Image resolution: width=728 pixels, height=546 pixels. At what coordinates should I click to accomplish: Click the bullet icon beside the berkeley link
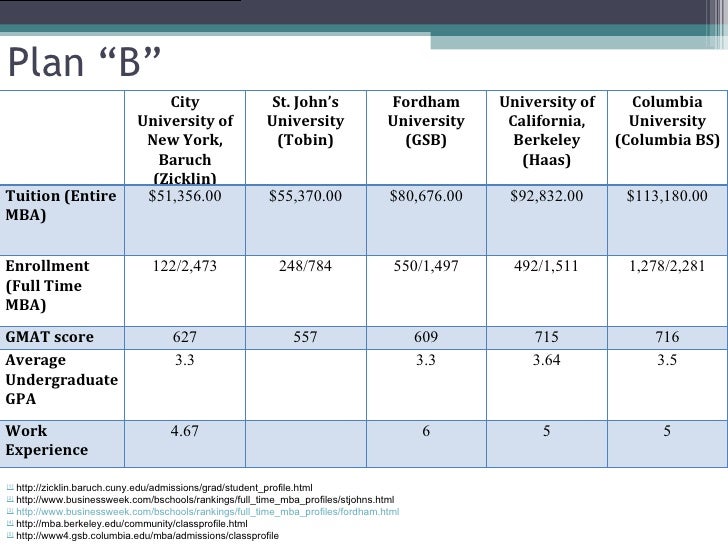pos(10,524)
